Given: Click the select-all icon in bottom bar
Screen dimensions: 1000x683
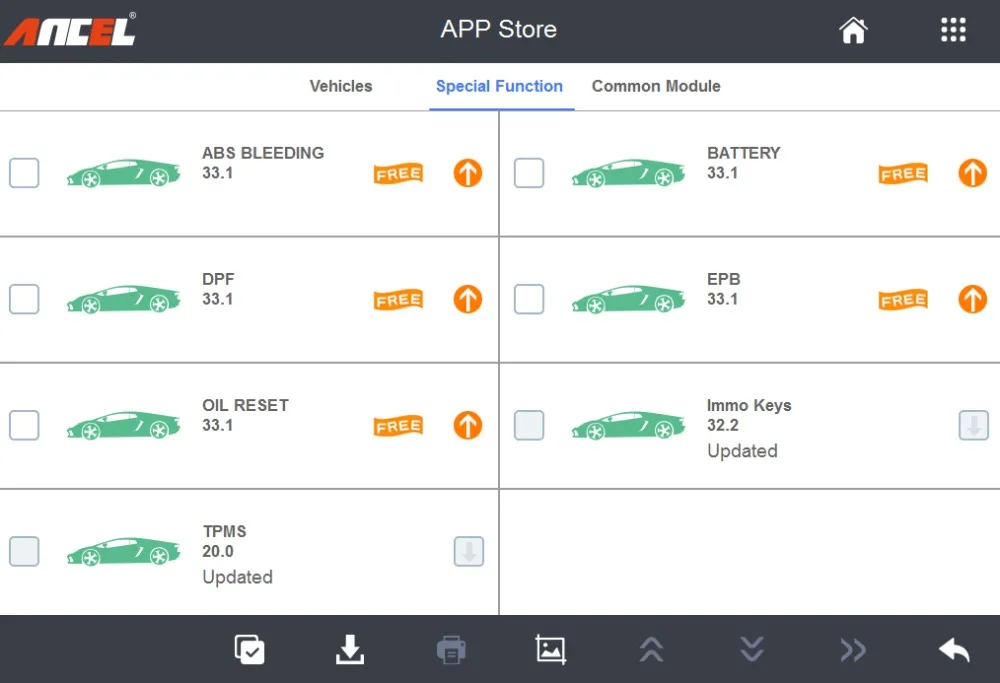Looking at the screenshot, I should [249, 650].
